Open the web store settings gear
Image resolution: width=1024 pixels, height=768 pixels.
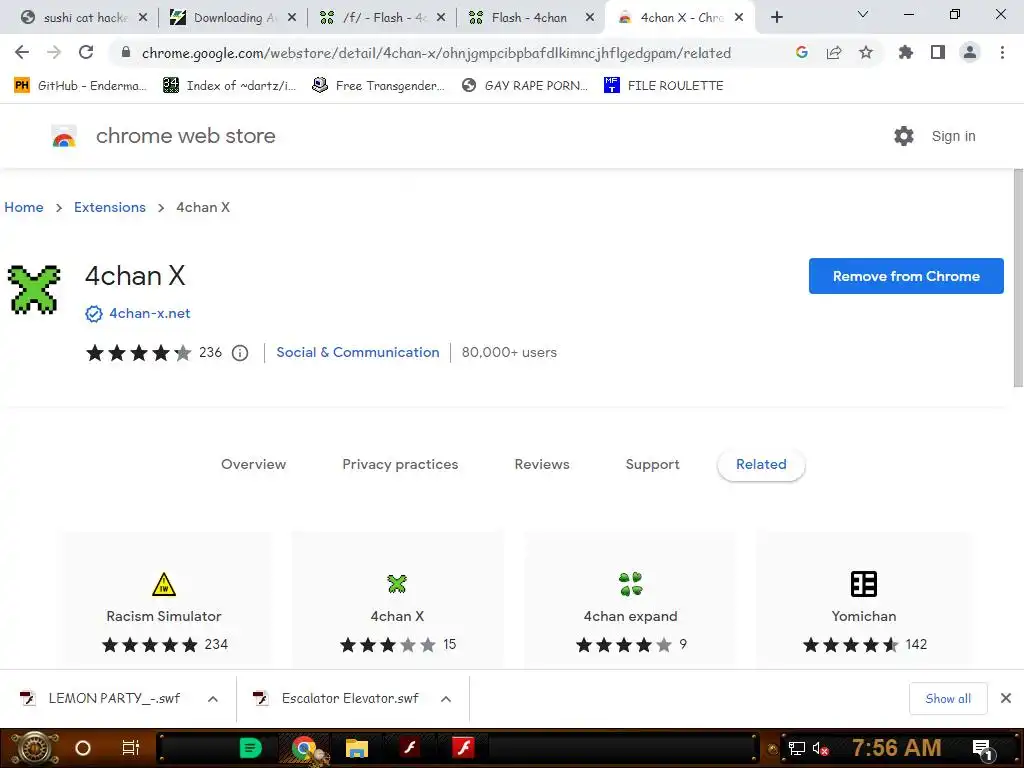(x=904, y=136)
